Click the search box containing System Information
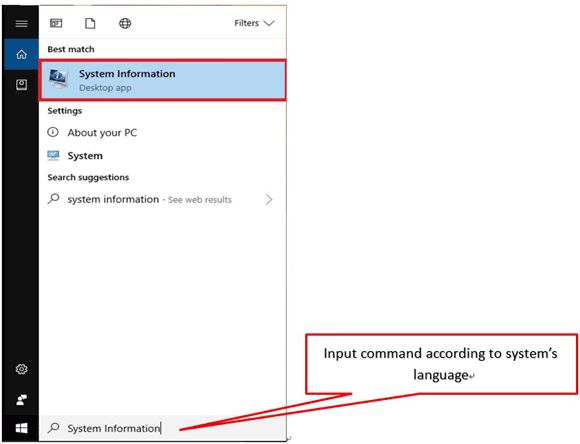This screenshot has height=444, width=580. pyautogui.click(x=163, y=428)
